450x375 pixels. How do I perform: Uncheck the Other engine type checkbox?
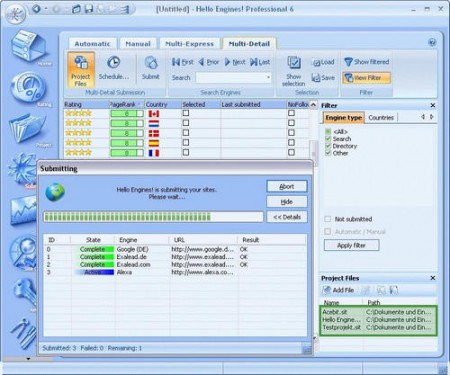(328, 153)
